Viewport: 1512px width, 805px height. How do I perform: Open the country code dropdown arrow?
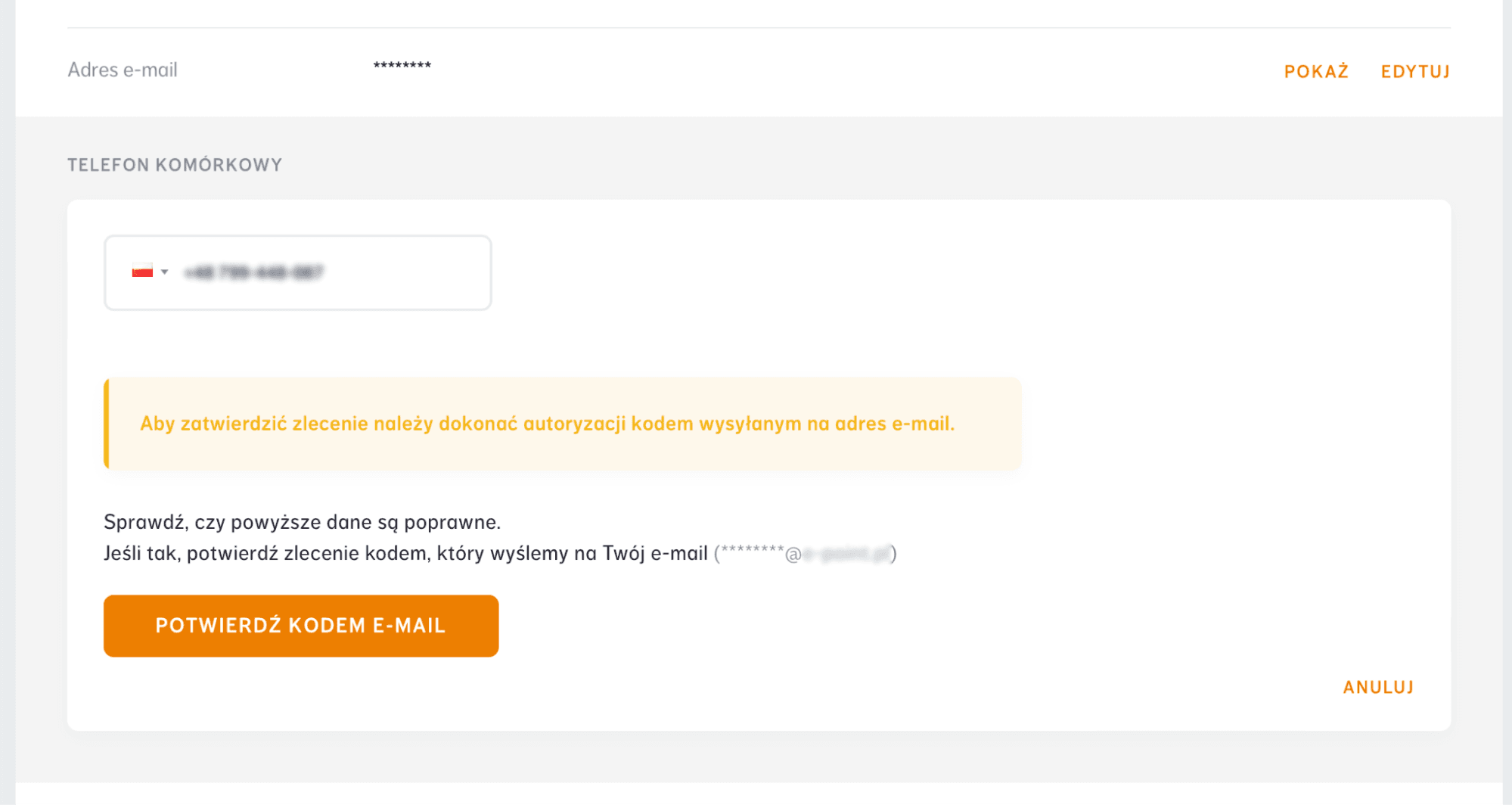[x=165, y=272]
